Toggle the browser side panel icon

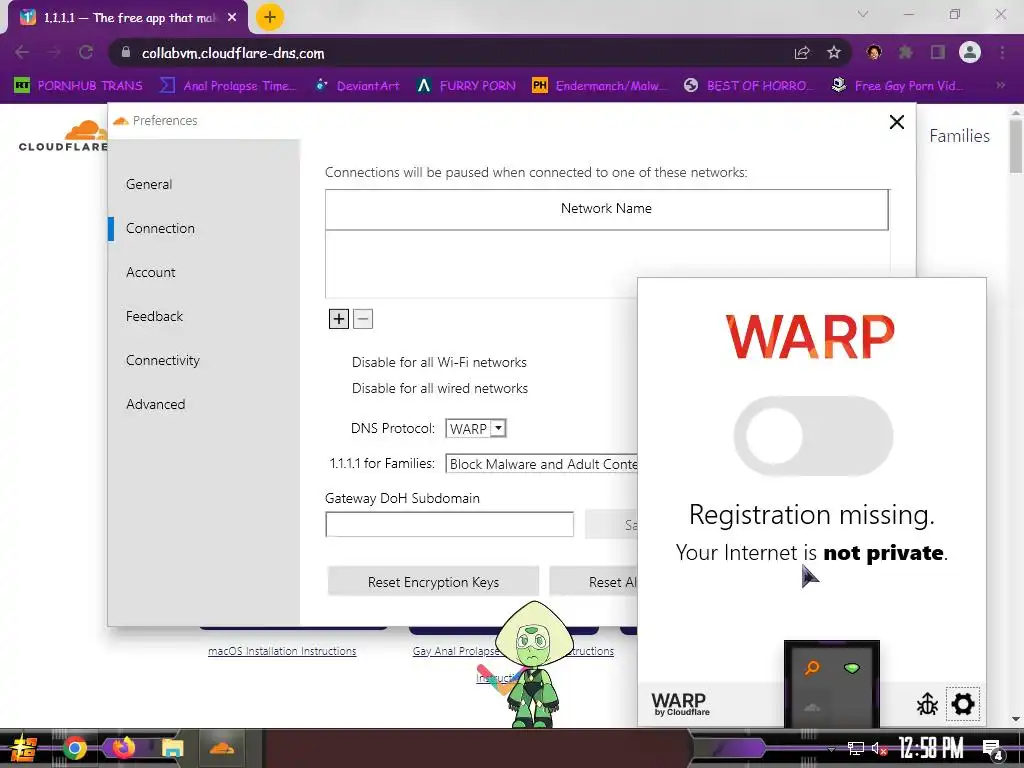point(938,52)
